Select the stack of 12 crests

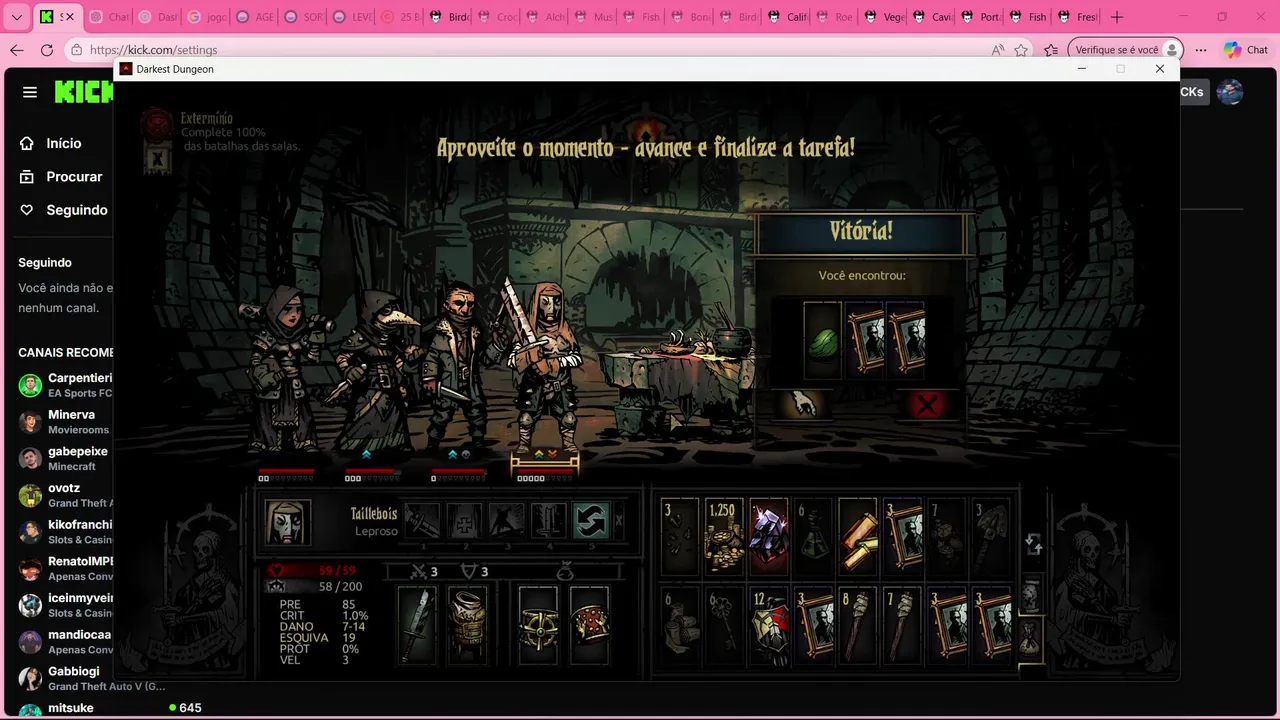(x=769, y=626)
